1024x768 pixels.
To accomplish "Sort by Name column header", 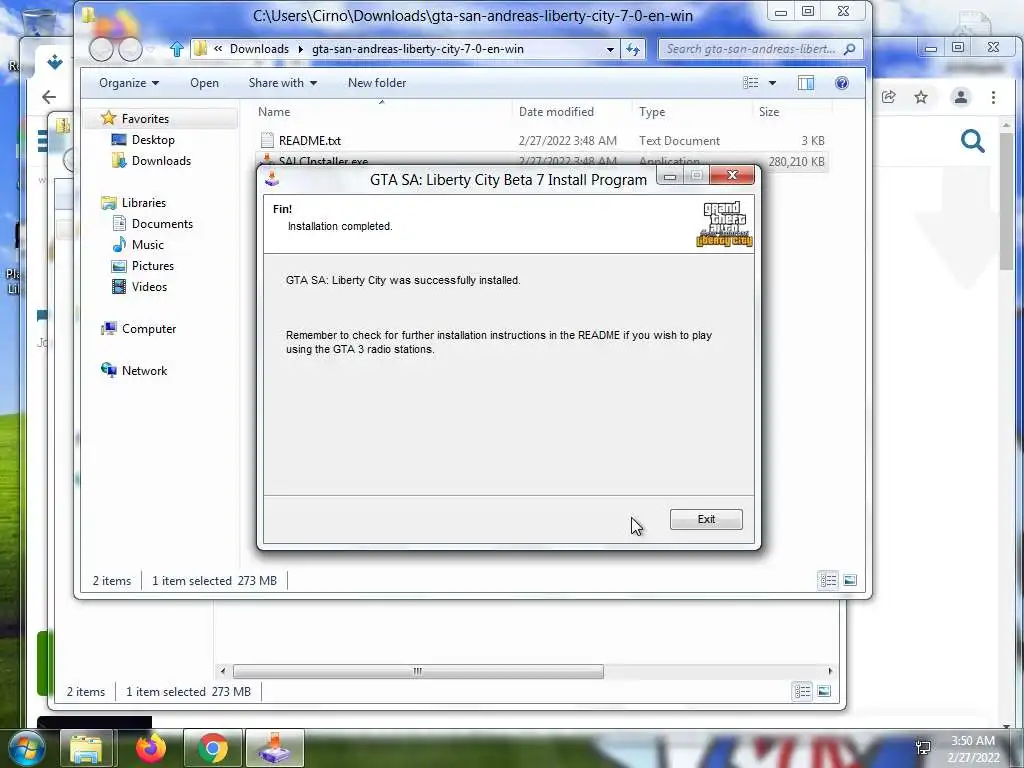I will (274, 112).
